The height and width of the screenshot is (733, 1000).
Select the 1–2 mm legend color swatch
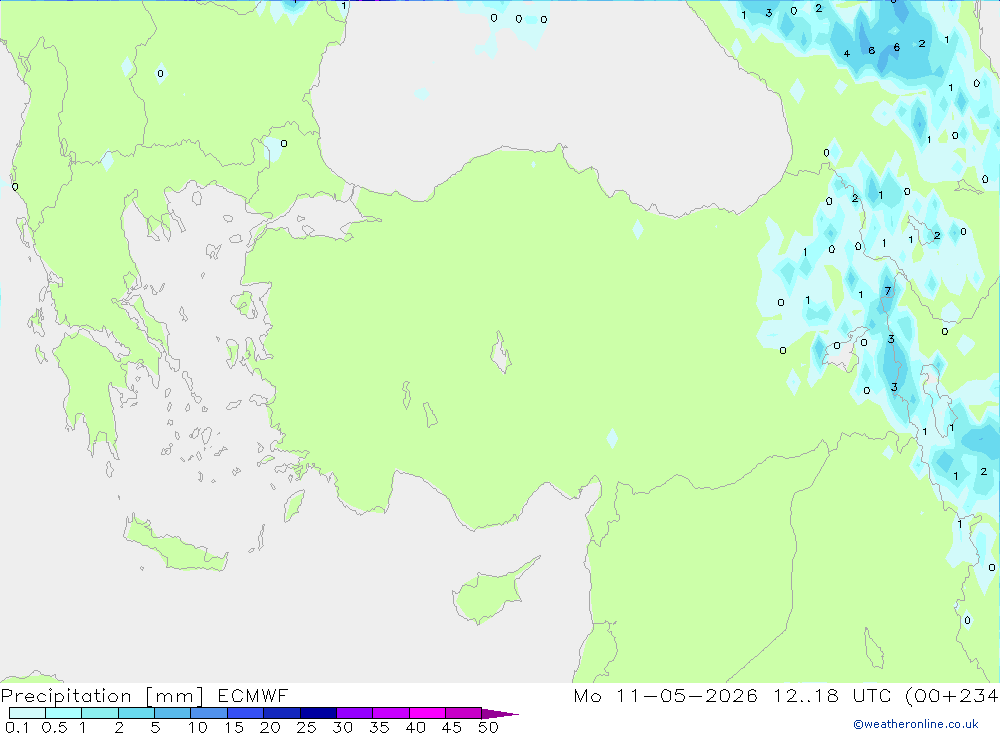pyautogui.click(x=100, y=713)
